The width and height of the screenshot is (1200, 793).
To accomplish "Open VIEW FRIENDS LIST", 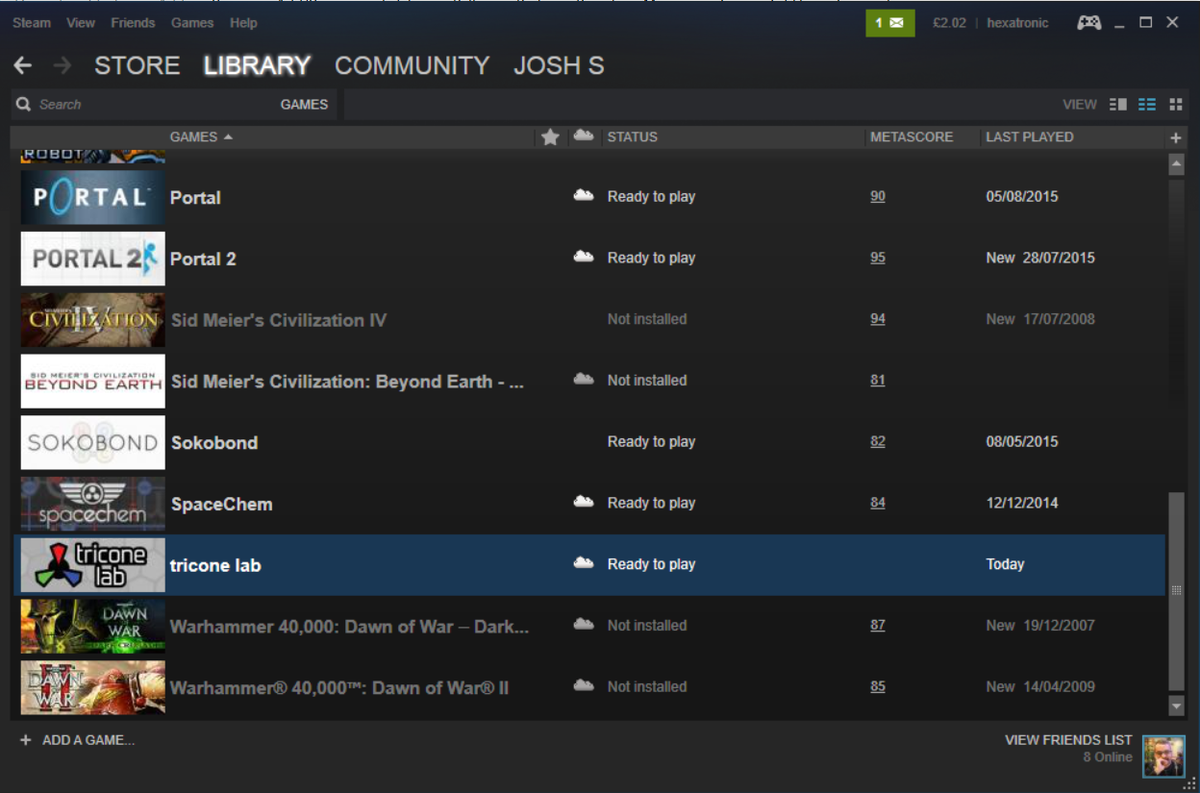I will tap(1068, 740).
